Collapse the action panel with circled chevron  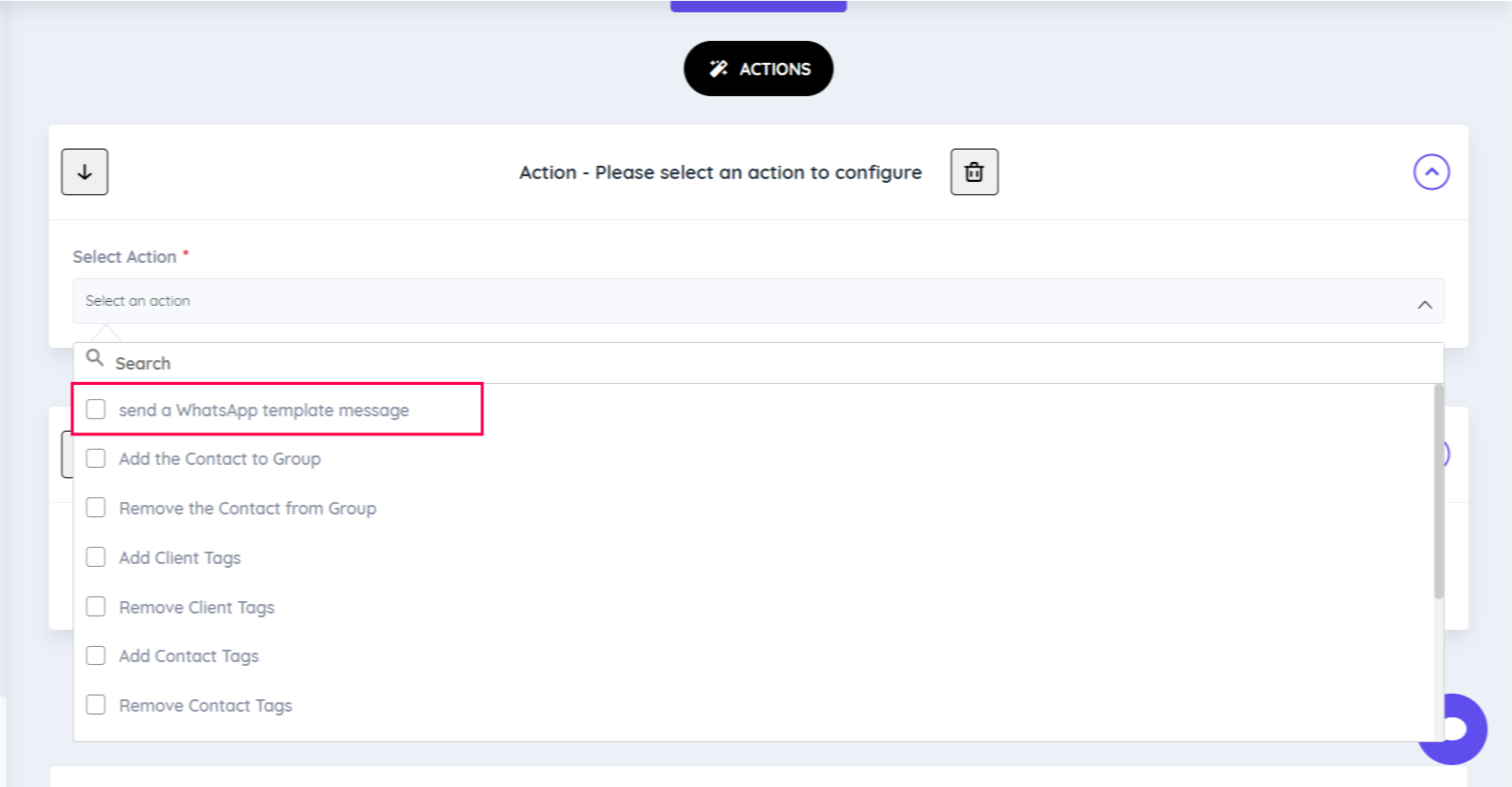1430,172
